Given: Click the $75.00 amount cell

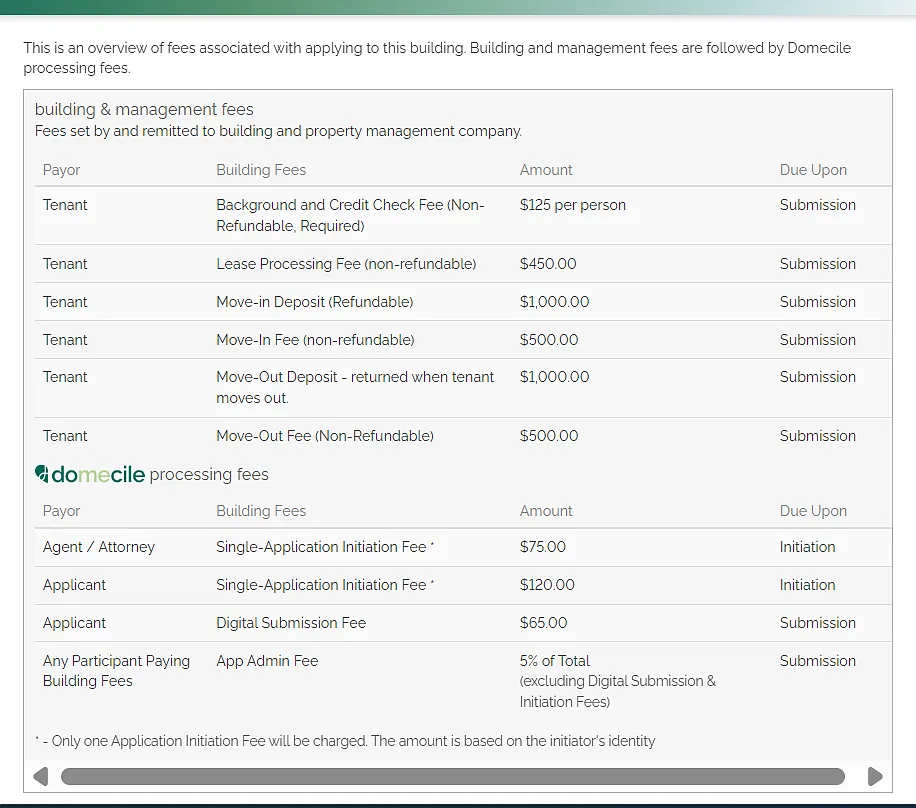Looking at the screenshot, I should [543, 547].
